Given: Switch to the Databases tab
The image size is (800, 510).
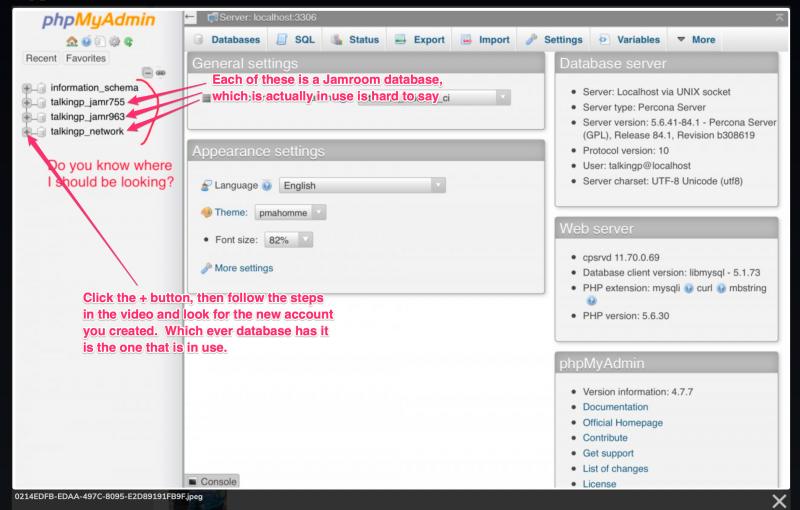Looking at the screenshot, I should click(x=228, y=40).
